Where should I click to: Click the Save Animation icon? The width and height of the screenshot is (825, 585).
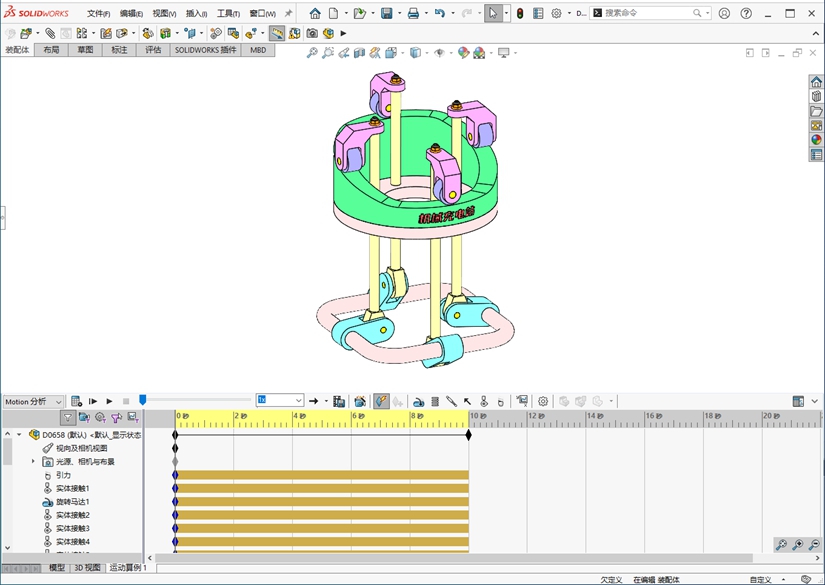[x=339, y=401]
